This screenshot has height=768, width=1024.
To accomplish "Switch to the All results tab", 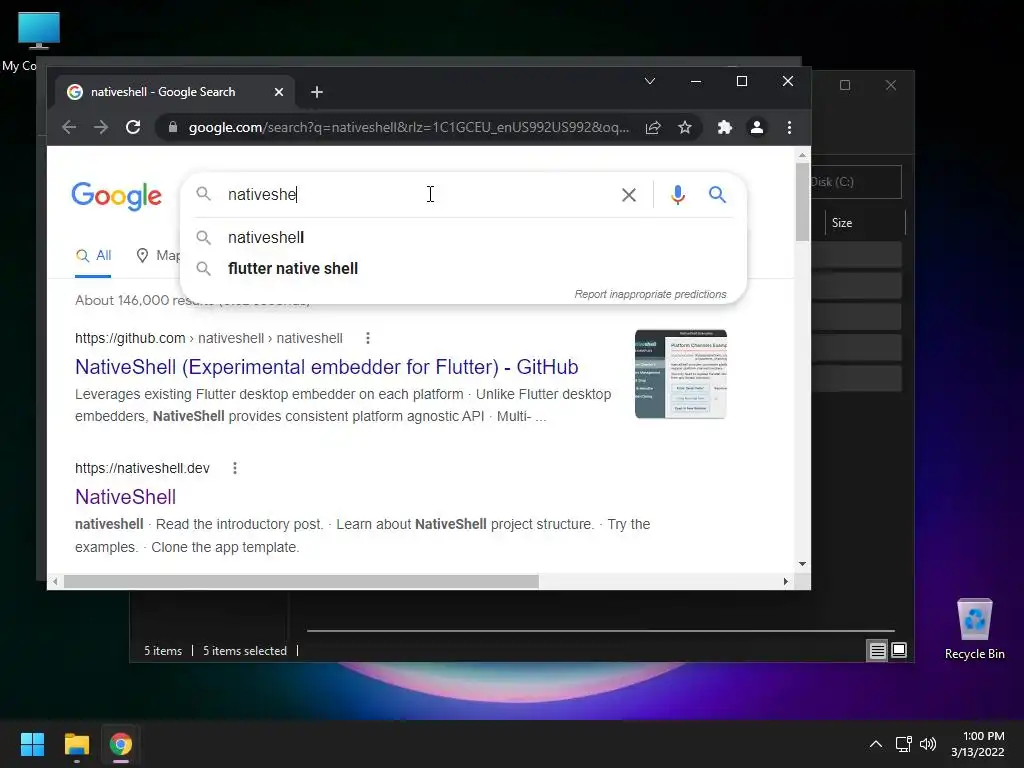I will click(x=93, y=255).
